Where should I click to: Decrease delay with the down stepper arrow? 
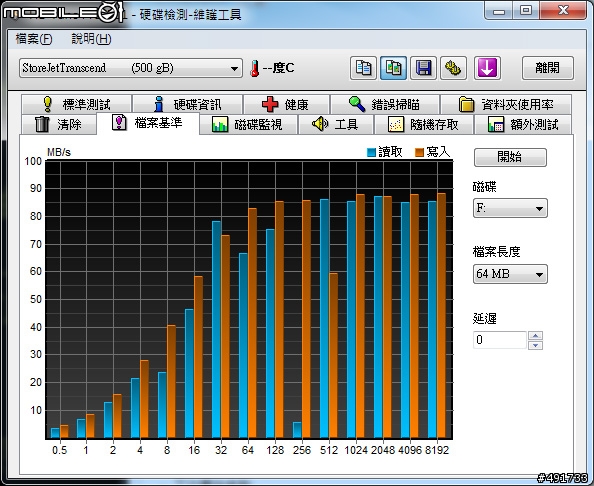point(535,345)
